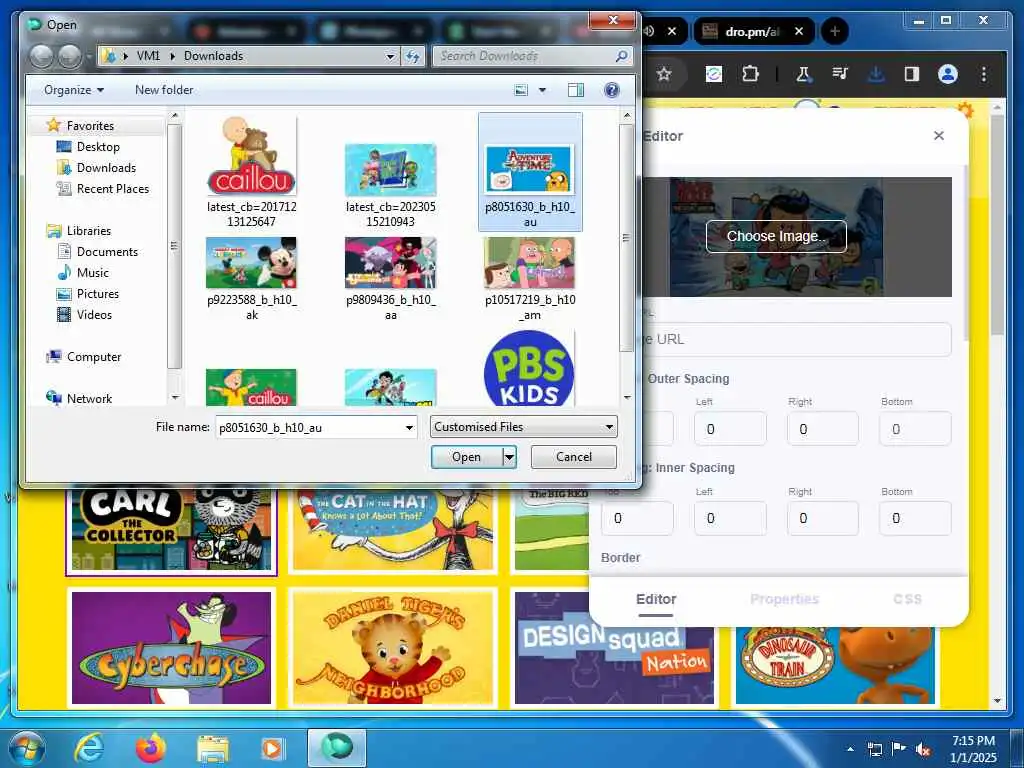Click the Choose Image button

pos(776,236)
